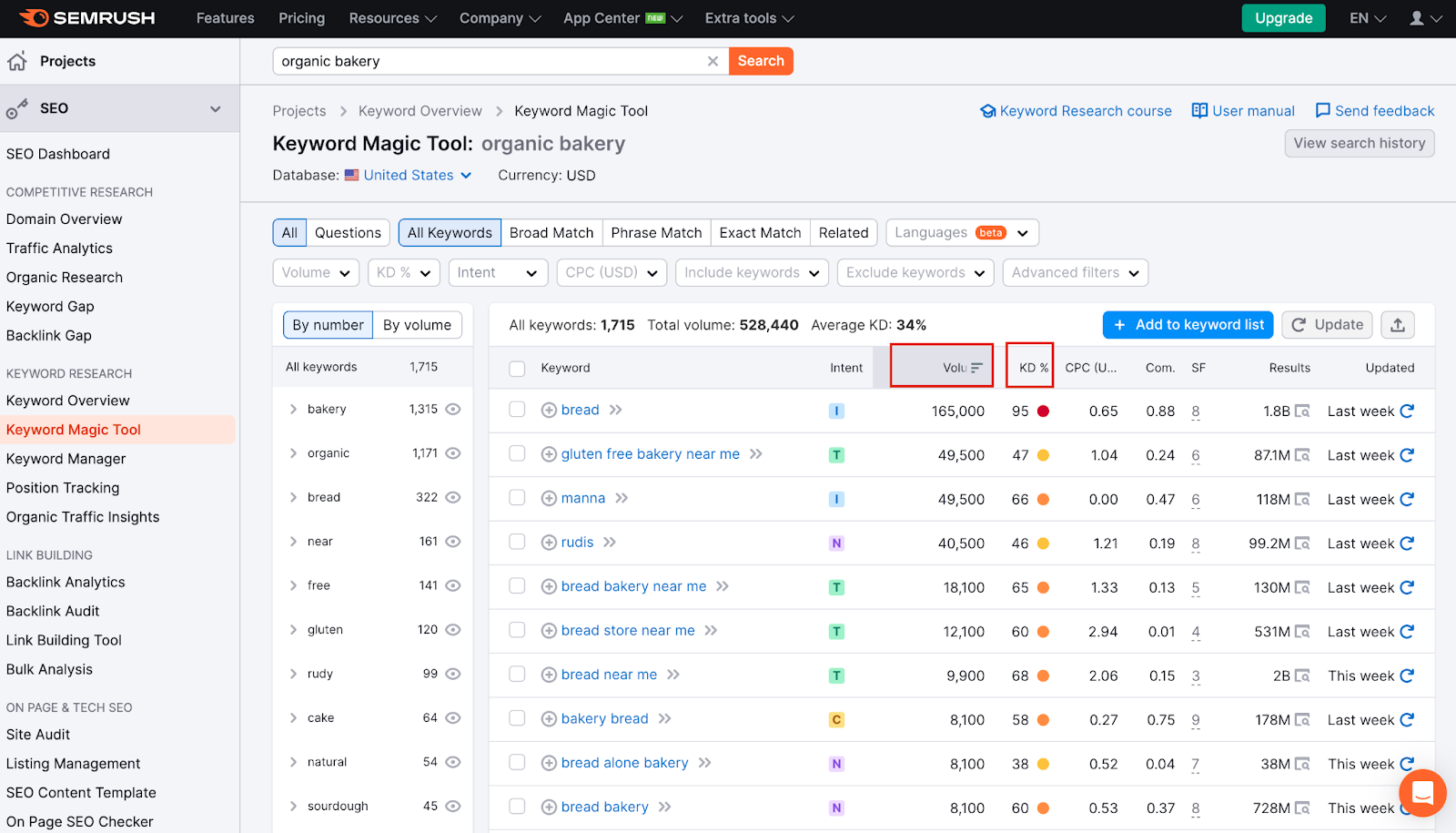
Task: Click the orange KD indicator for 'manna'
Action: (x=1043, y=500)
